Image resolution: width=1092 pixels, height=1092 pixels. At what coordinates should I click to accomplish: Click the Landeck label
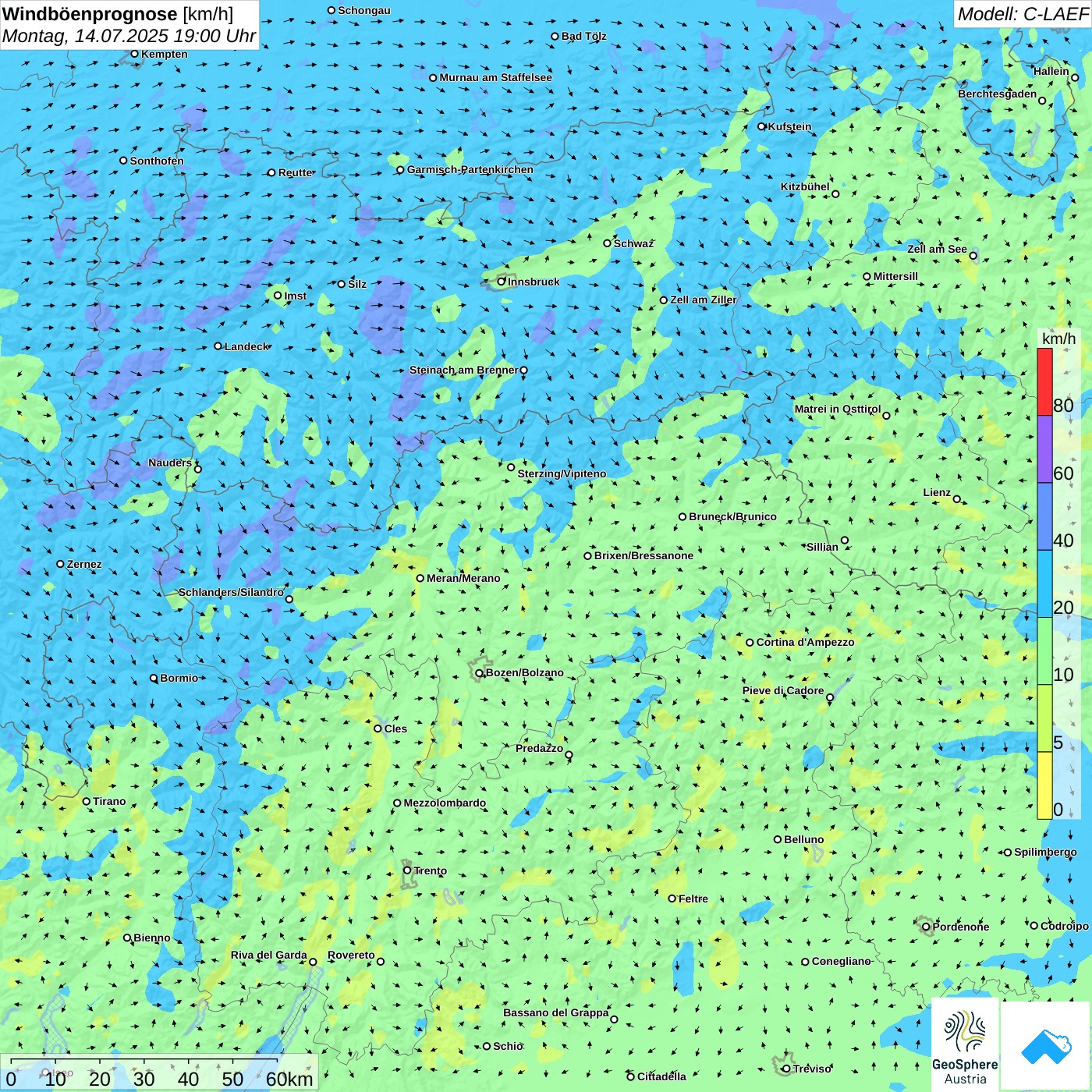246,346
